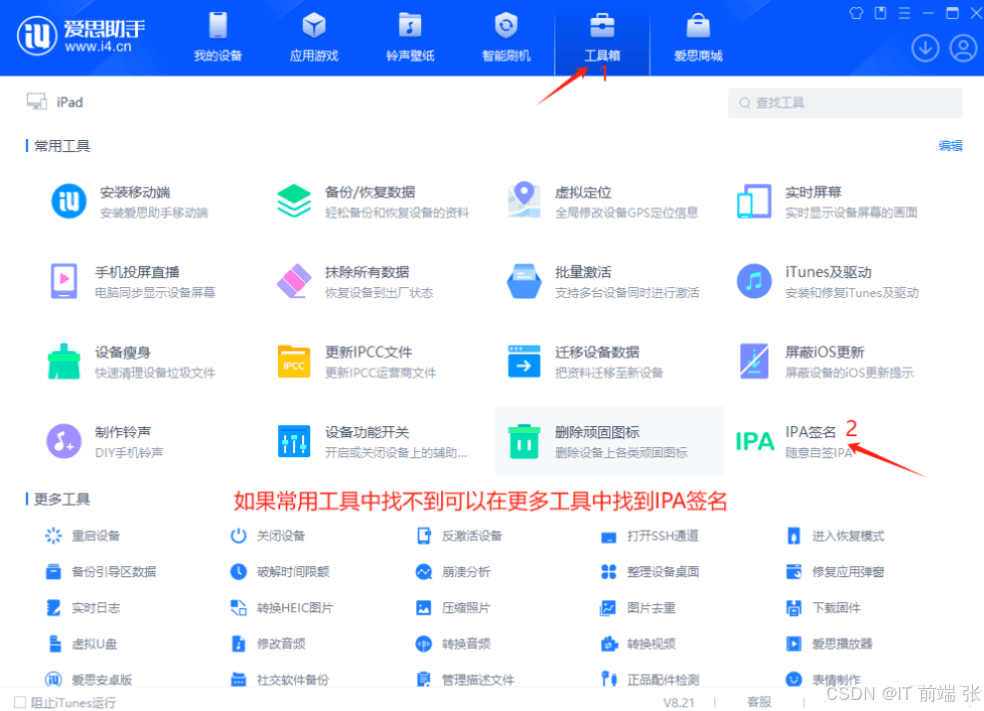984x711 pixels.
Task: Open the 工具箱 tab
Action: [x=602, y=38]
